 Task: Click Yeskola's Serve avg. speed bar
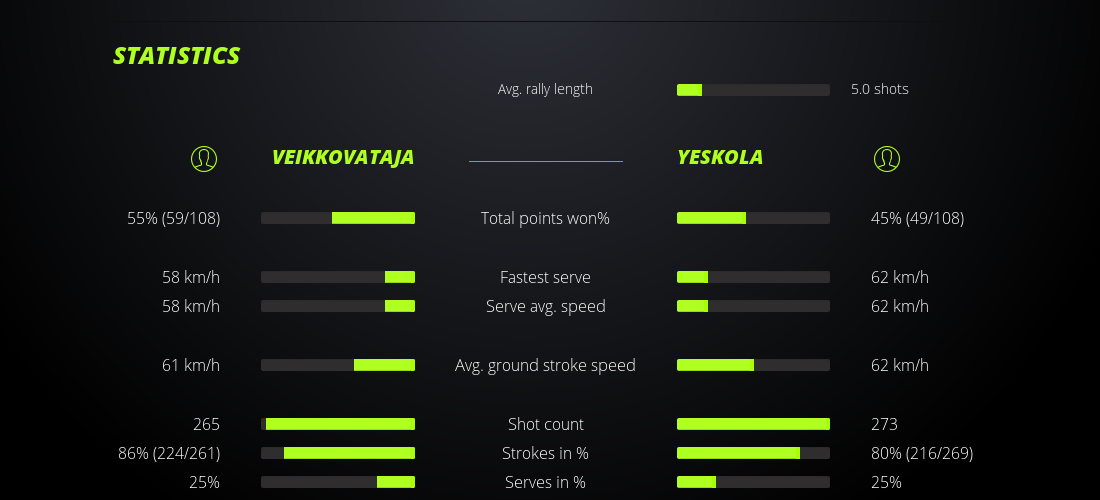click(x=753, y=306)
